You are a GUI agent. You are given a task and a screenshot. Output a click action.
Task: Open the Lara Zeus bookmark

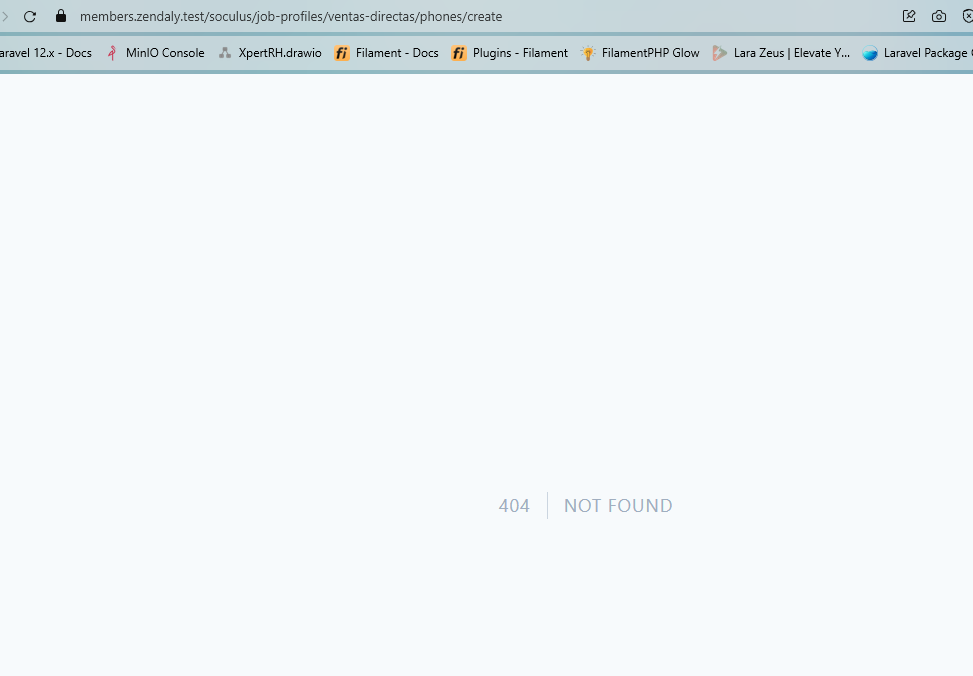pos(781,53)
